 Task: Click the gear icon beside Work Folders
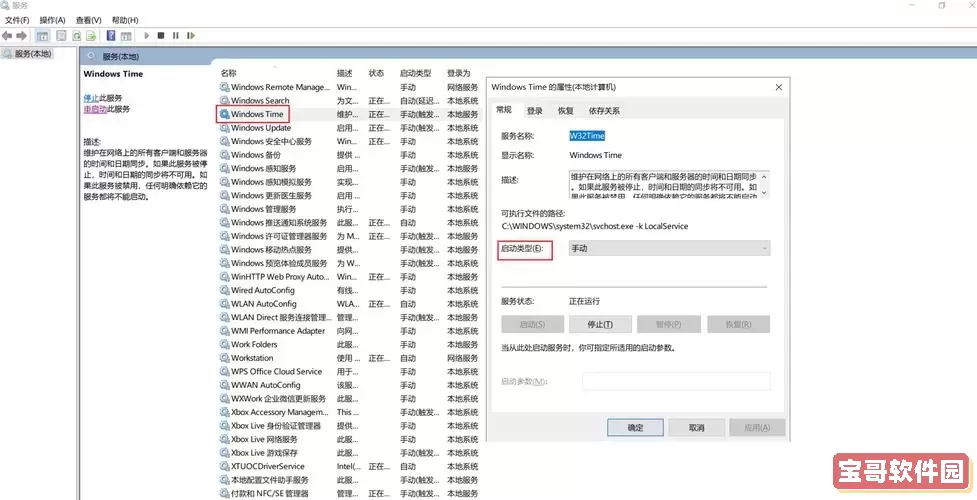point(224,344)
